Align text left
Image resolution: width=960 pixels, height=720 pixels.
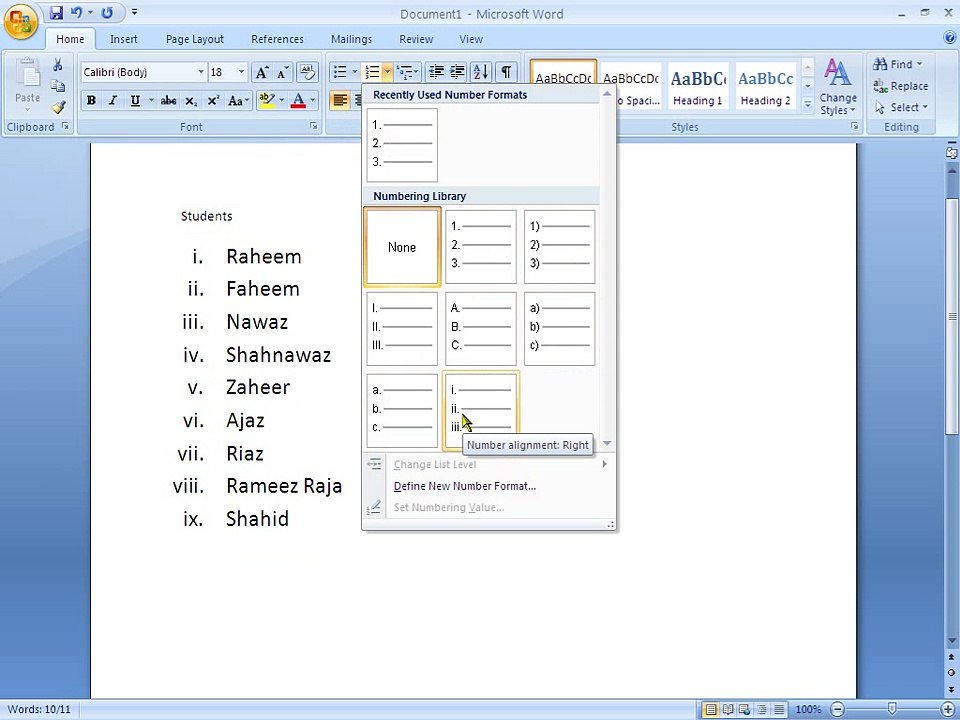click(340, 100)
